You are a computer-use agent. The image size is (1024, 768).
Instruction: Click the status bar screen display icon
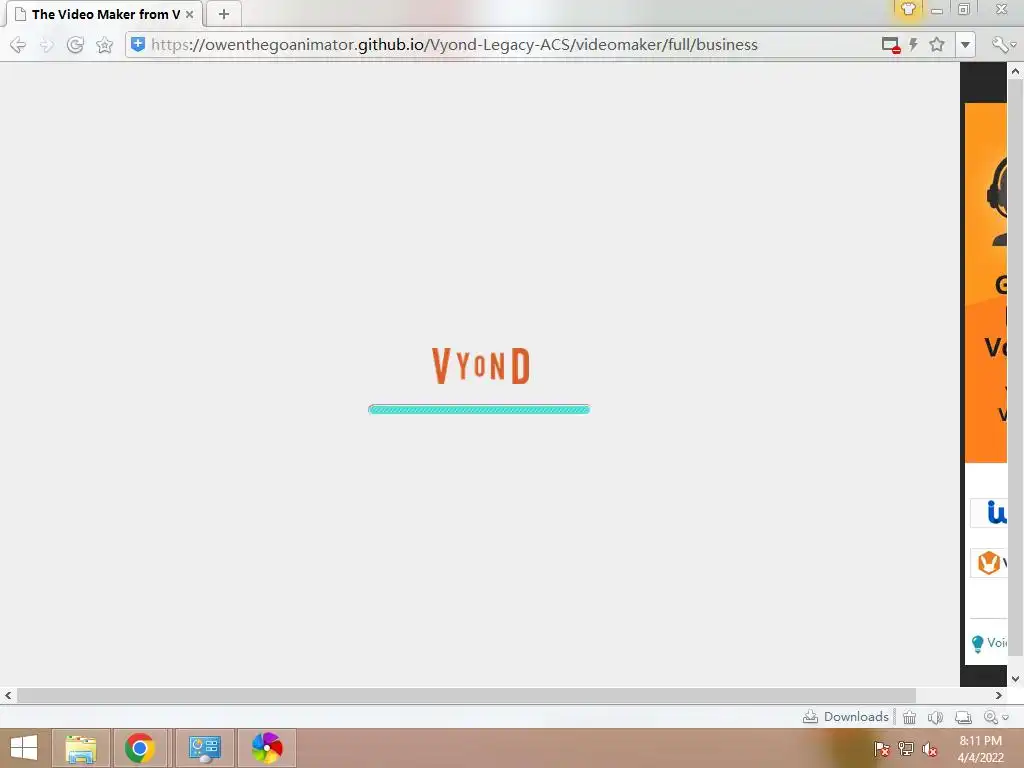pyautogui.click(x=963, y=718)
